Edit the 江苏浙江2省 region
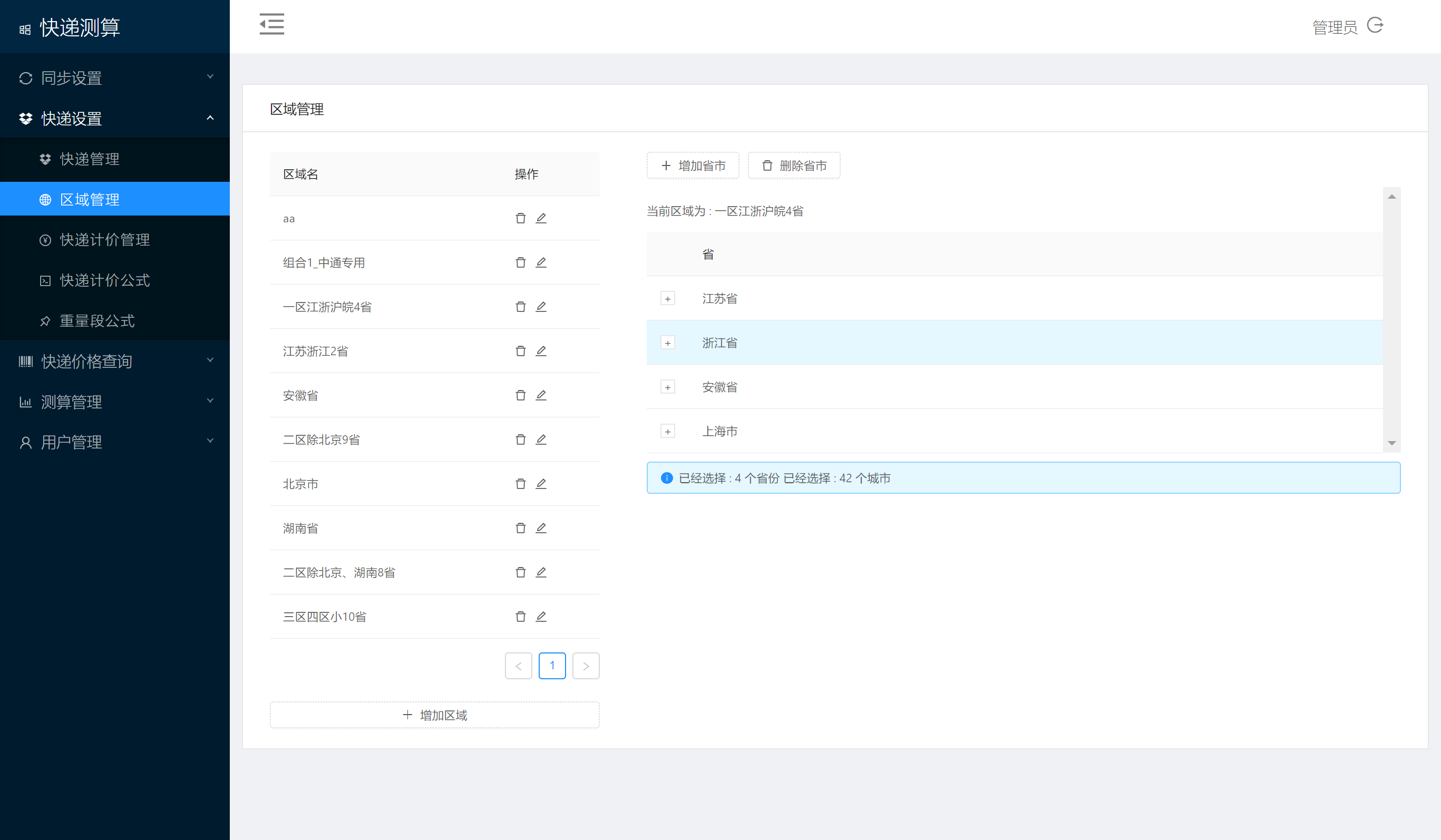 [x=541, y=351]
